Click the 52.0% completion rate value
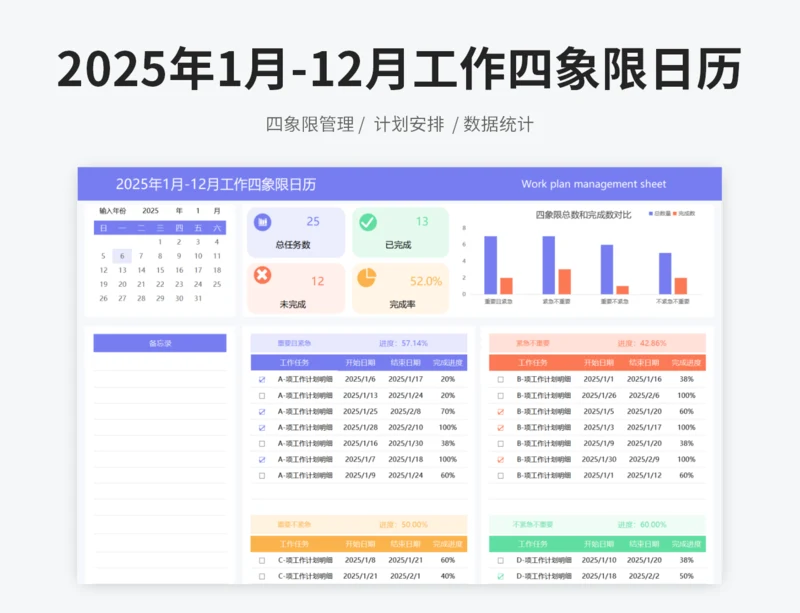The image size is (800, 613). (x=426, y=281)
